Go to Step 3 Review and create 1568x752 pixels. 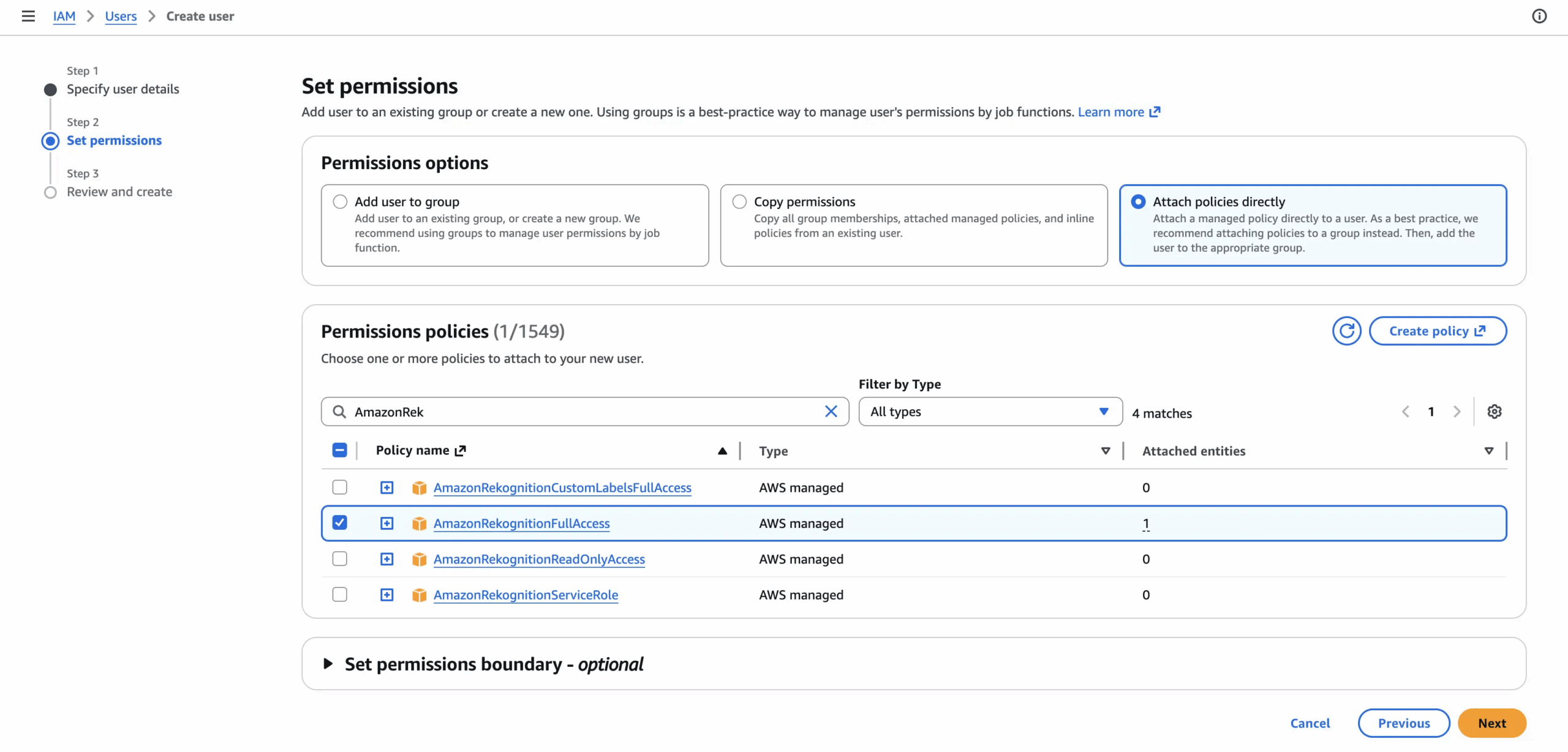[x=119, y=192]
